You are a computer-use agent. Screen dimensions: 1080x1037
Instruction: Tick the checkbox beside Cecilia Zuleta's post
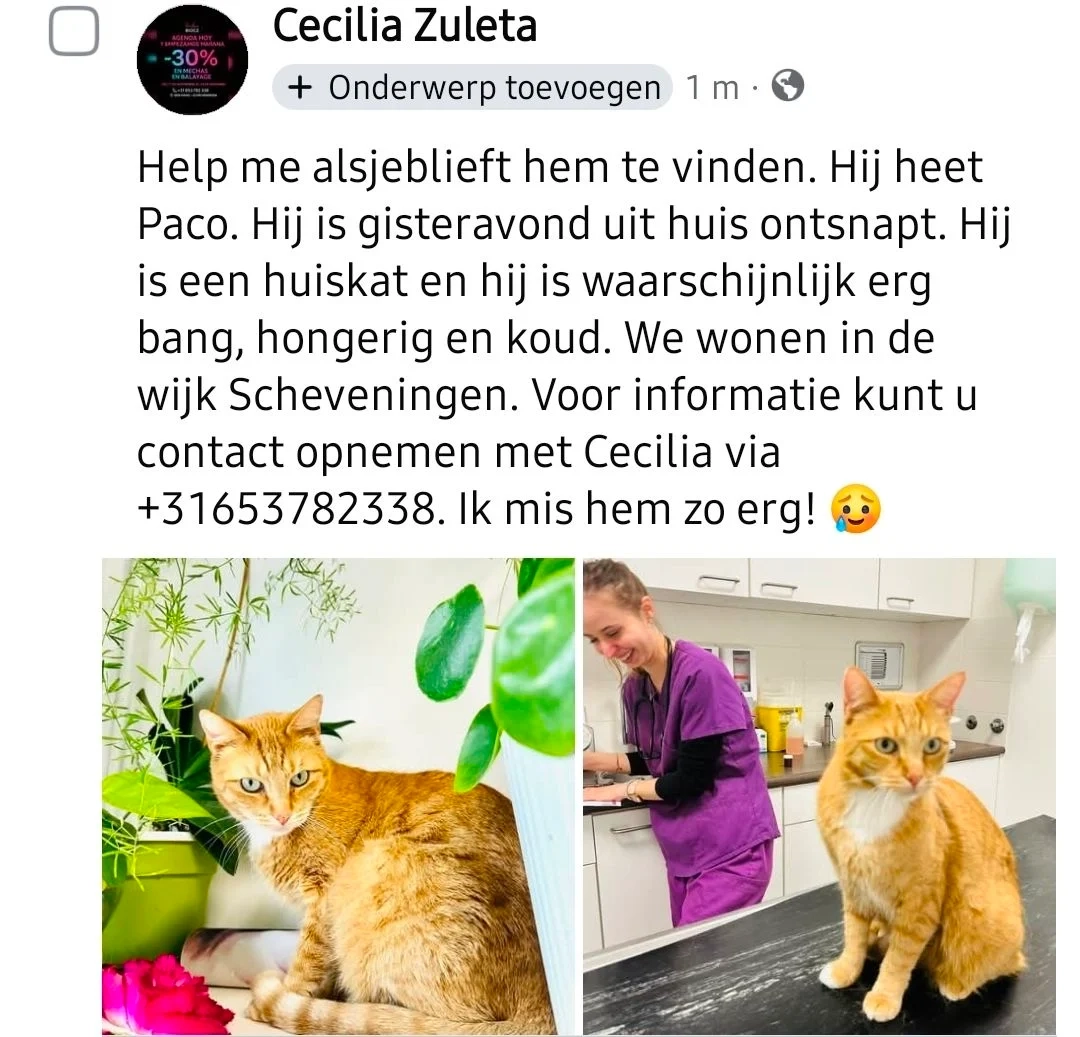[74, 31]
